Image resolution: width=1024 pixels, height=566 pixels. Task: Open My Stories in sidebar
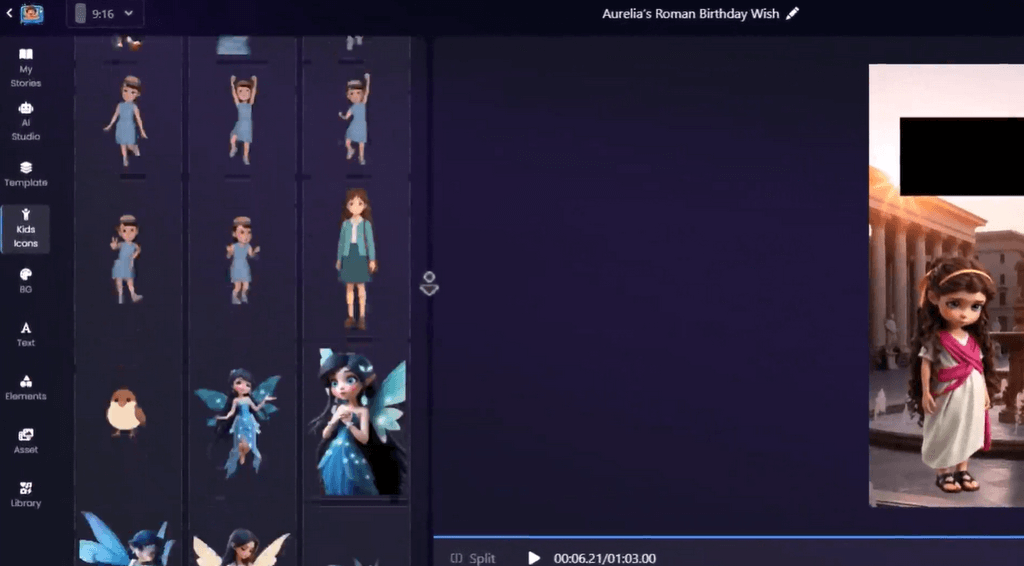pyautogui.click(x=25, y=68)
